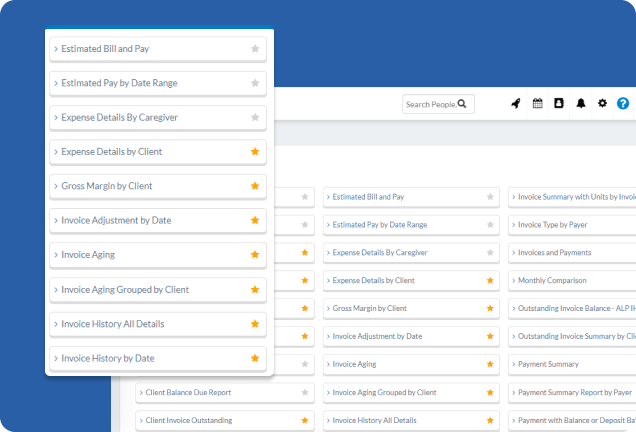Open Outstanding Invoice Summary by Client report
The width and height of the screenshot is (636, 432).
click(x=577, y=336)
